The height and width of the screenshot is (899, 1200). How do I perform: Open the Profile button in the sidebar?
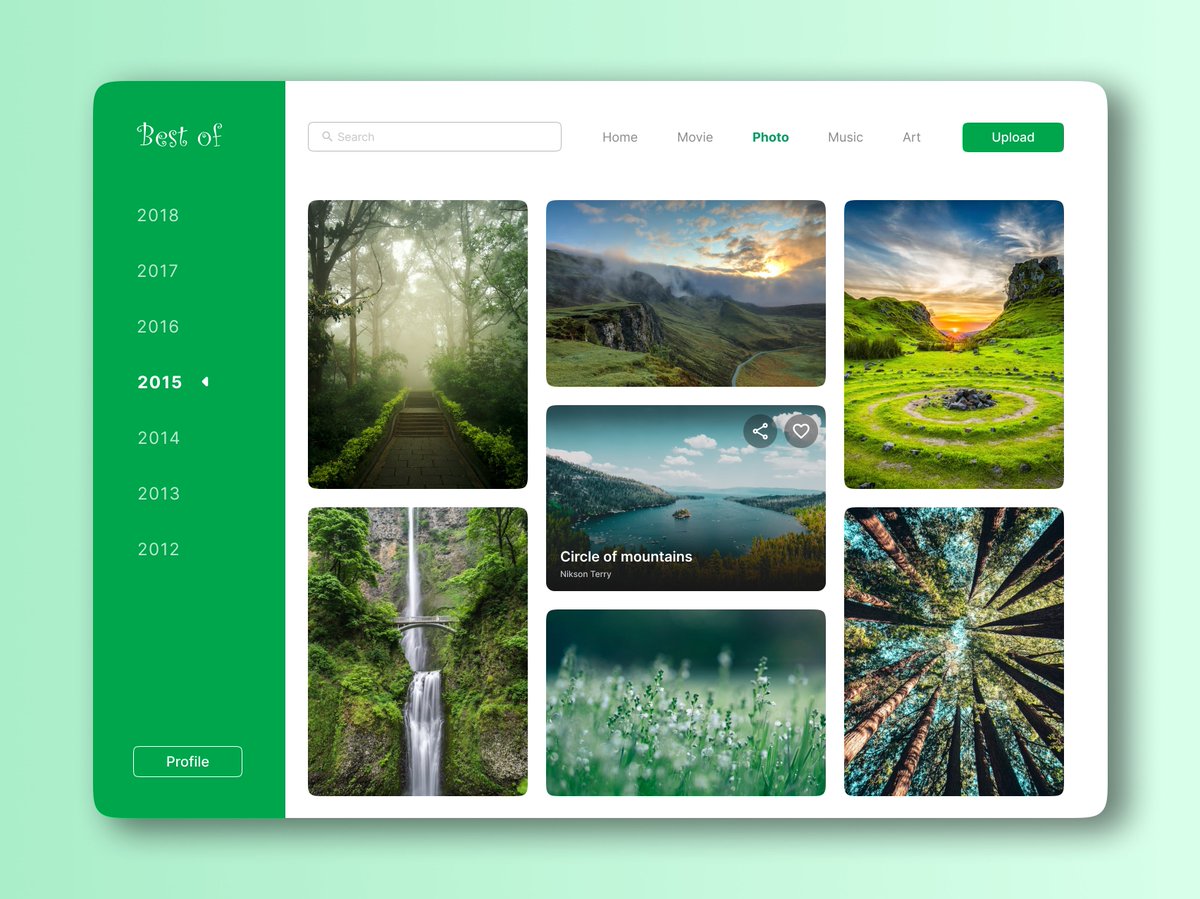188,762
